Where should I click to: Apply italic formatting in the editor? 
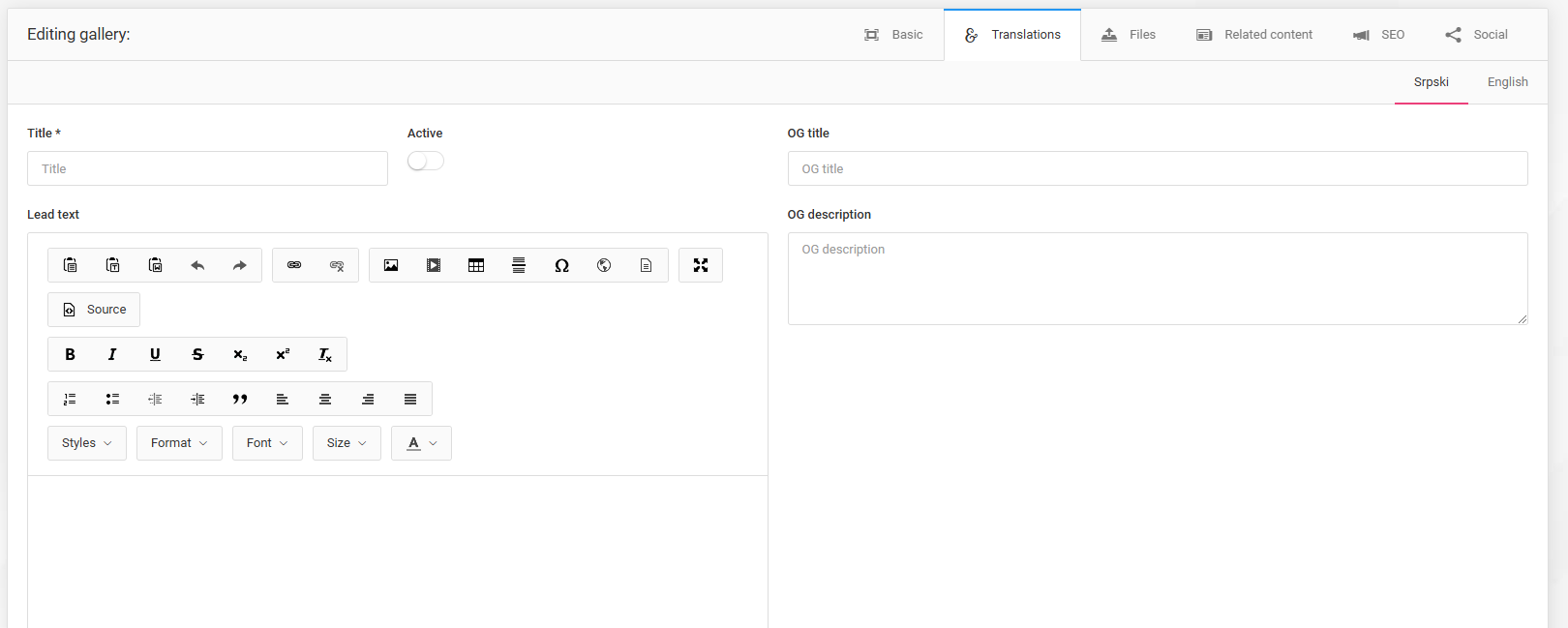click(x=112, y=354)
